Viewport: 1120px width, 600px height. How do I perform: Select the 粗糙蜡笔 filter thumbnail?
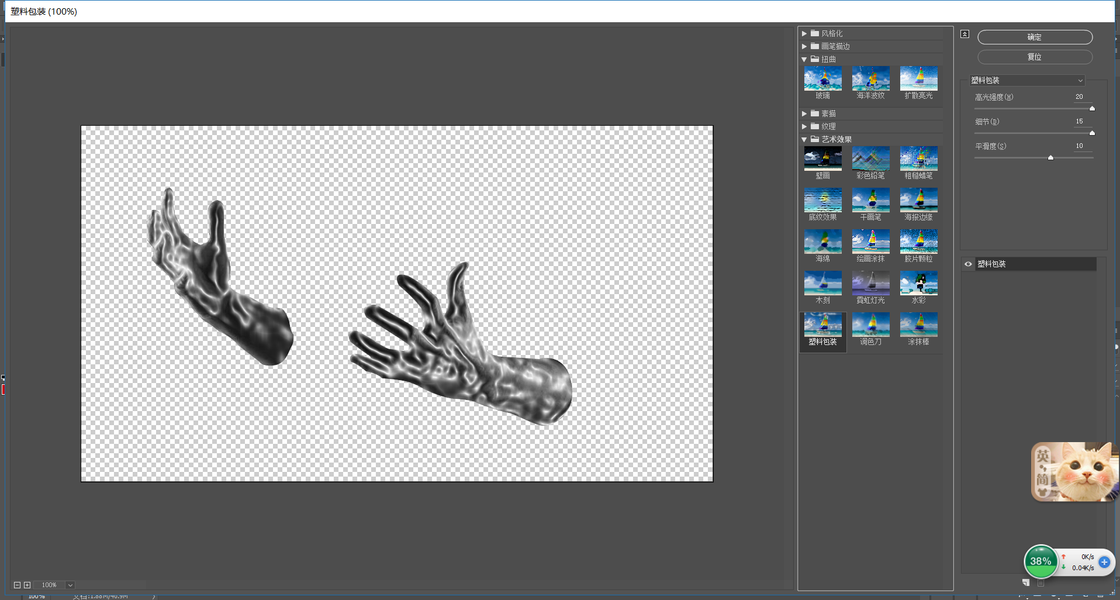pyautogui.click(x=919, y=158)
